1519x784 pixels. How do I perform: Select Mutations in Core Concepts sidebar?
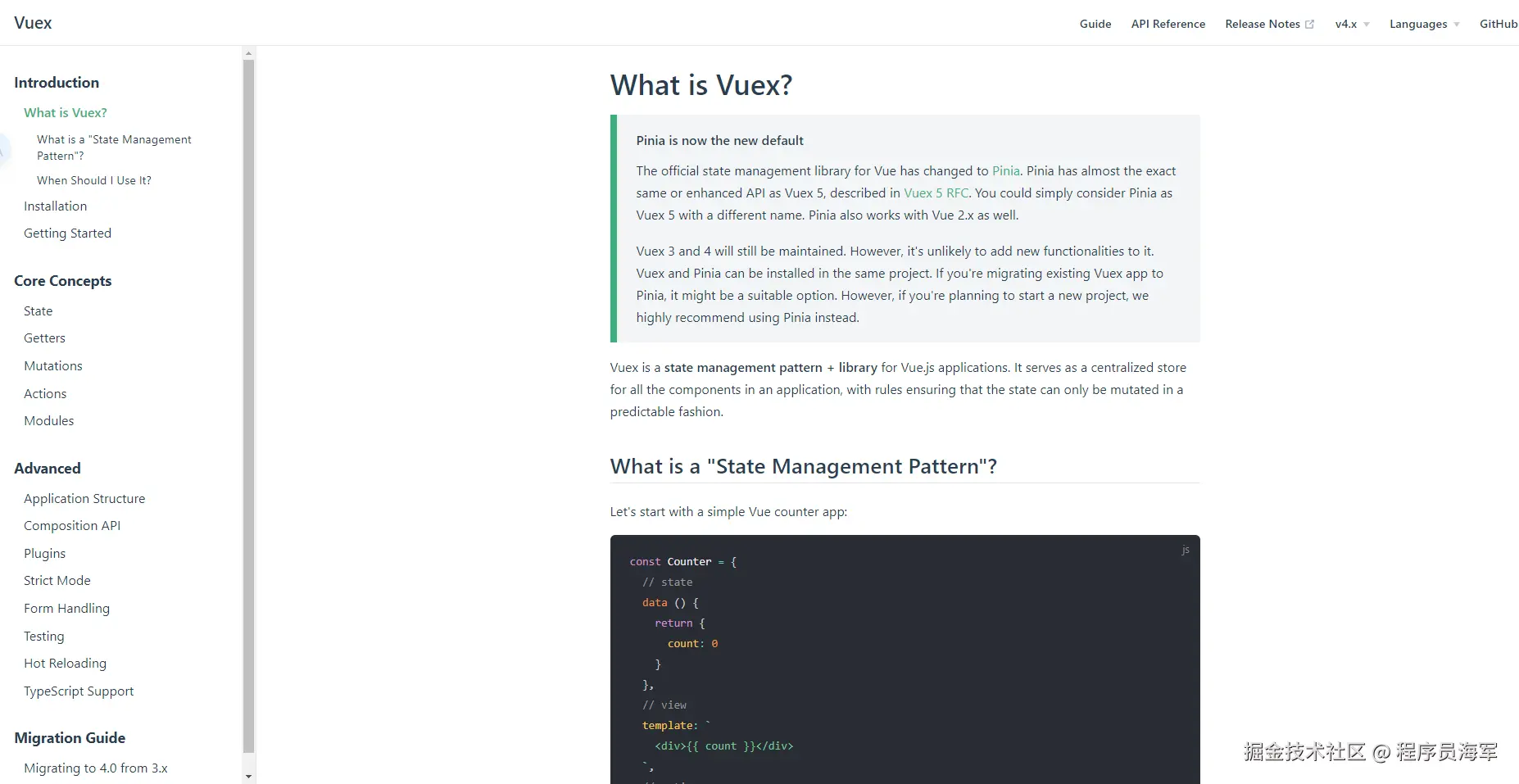(x=53, y=365)
